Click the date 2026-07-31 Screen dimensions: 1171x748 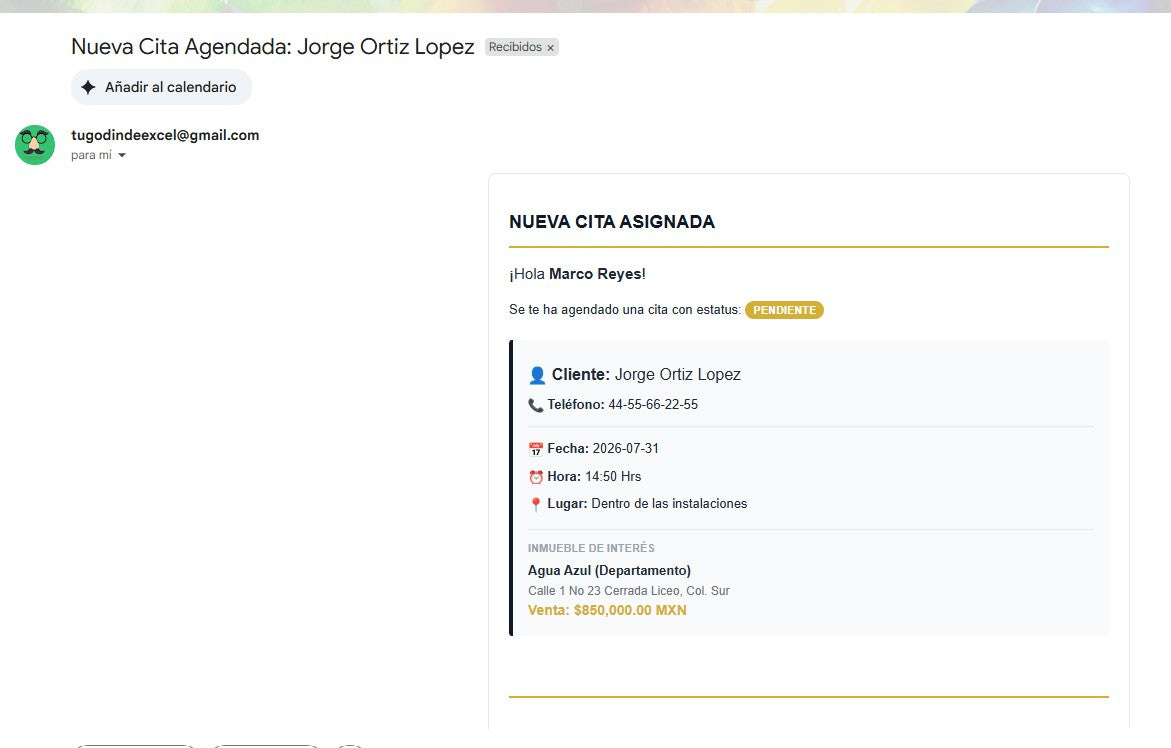(x=625, y=449)
